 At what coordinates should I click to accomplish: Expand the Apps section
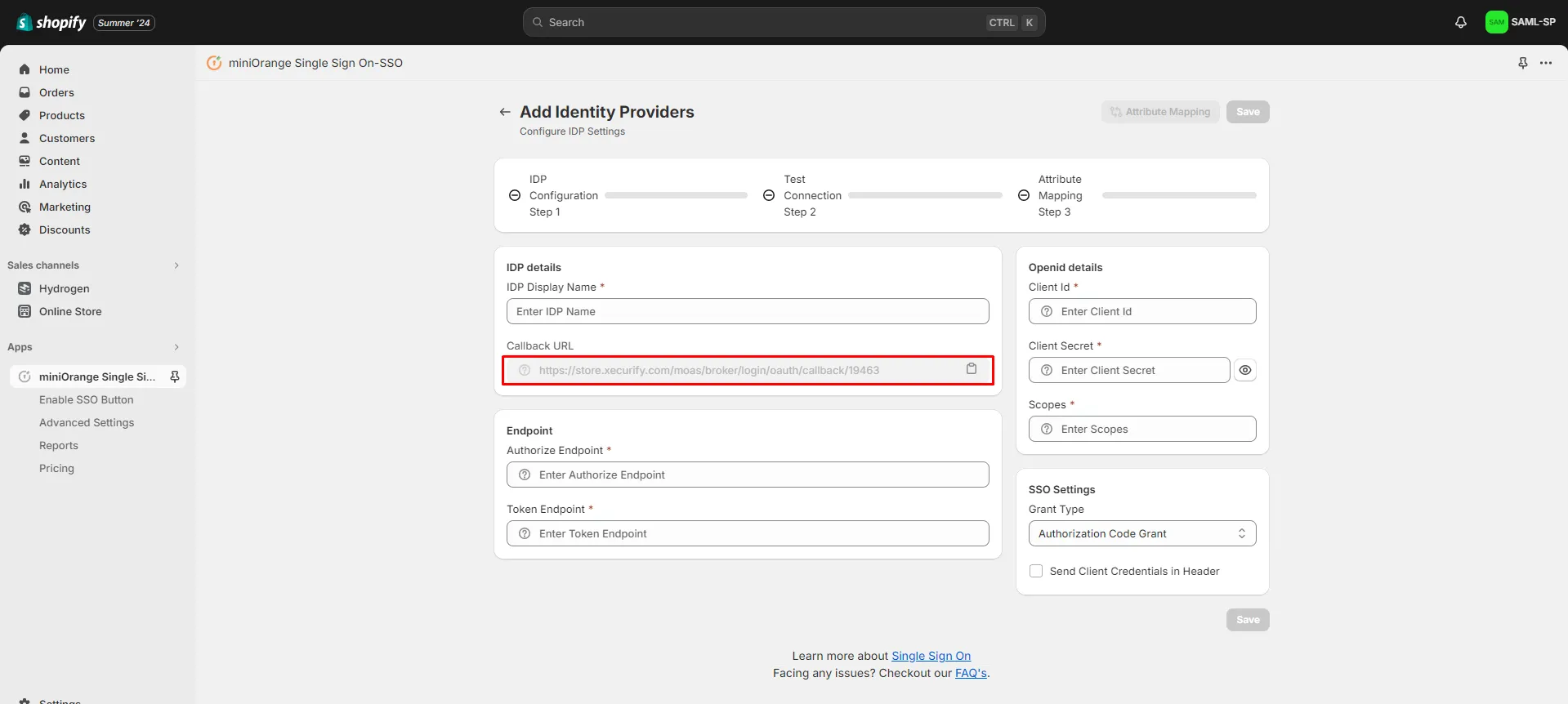176,347
